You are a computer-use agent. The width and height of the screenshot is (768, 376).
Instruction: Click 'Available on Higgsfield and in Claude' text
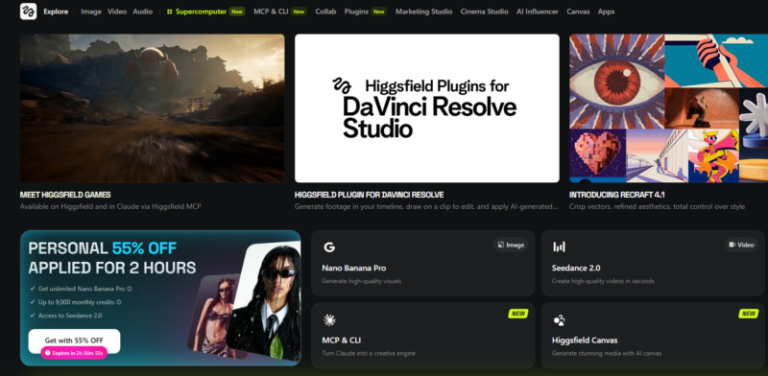110,207
